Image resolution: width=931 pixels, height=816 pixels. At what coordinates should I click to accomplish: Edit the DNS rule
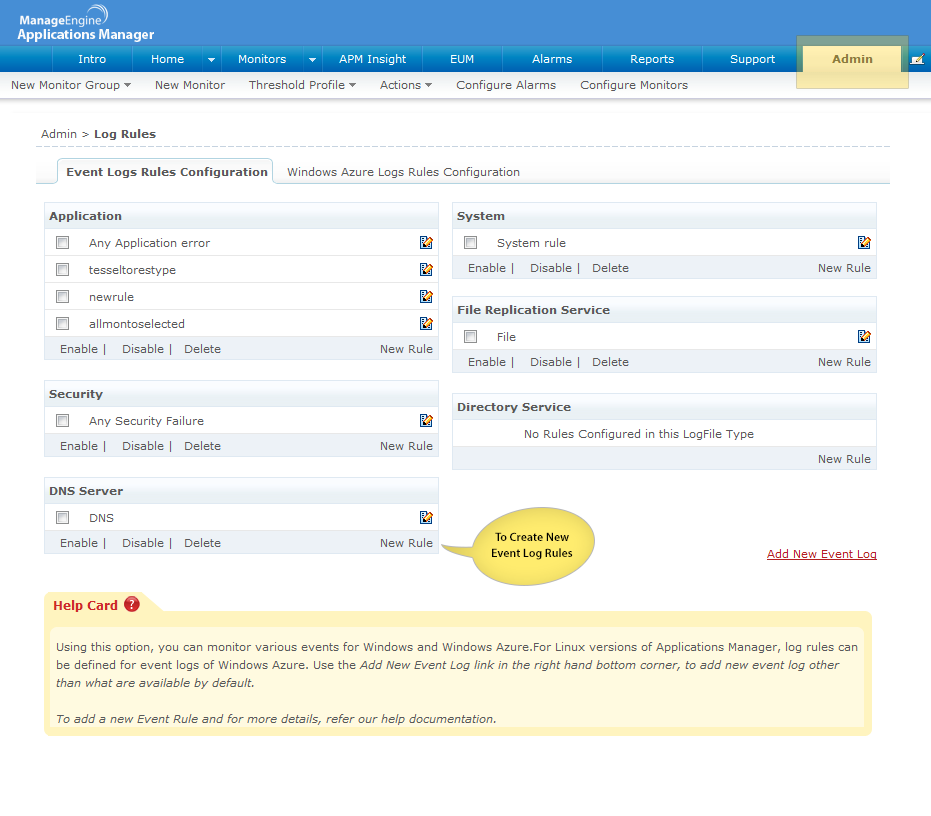[x=426, y=517]
